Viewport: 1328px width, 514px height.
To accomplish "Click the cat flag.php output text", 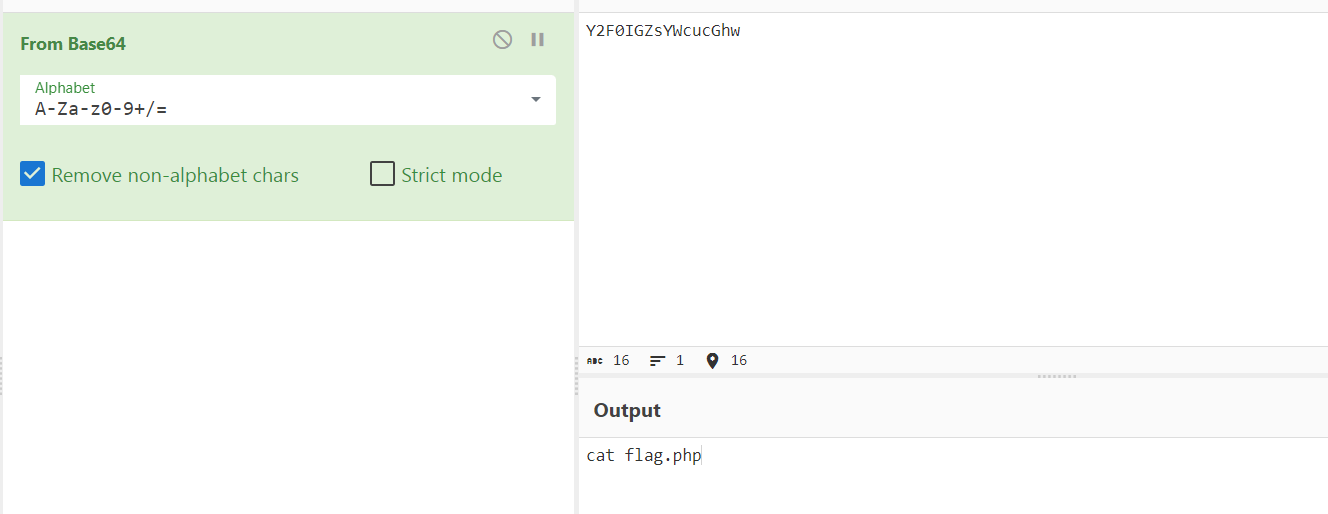I will 644,456.
